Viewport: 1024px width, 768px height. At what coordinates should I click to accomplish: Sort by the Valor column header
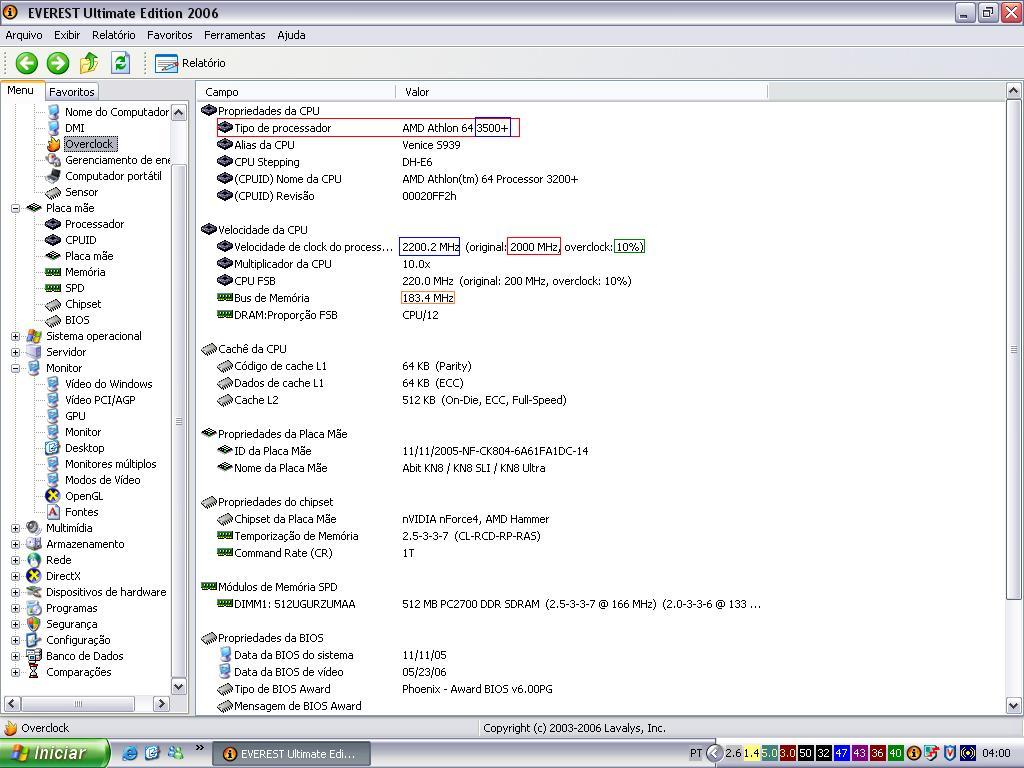point(581,92)
